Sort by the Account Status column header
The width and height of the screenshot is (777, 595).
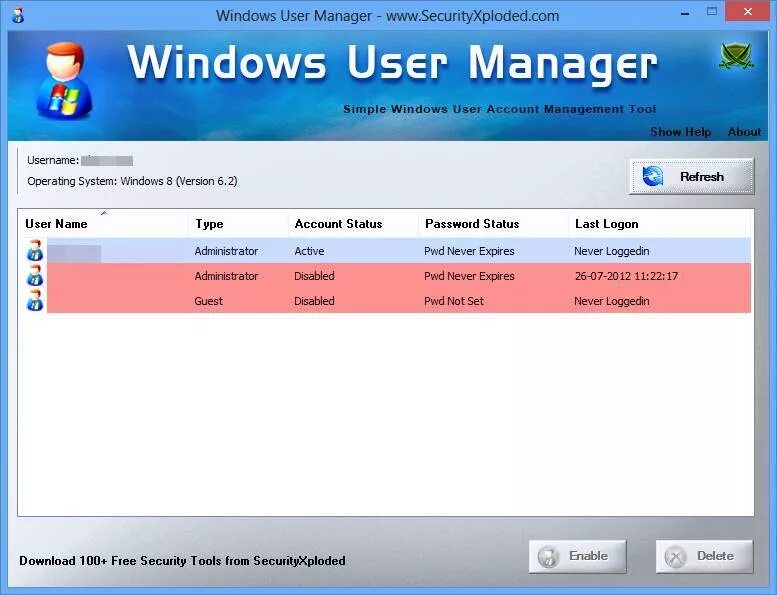353,224
